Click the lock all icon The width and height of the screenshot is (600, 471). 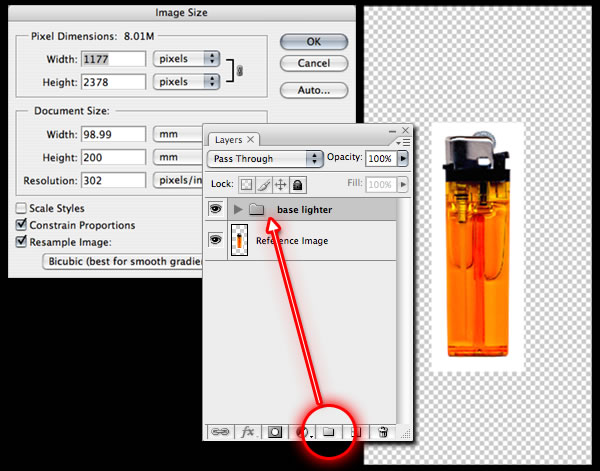298,184
